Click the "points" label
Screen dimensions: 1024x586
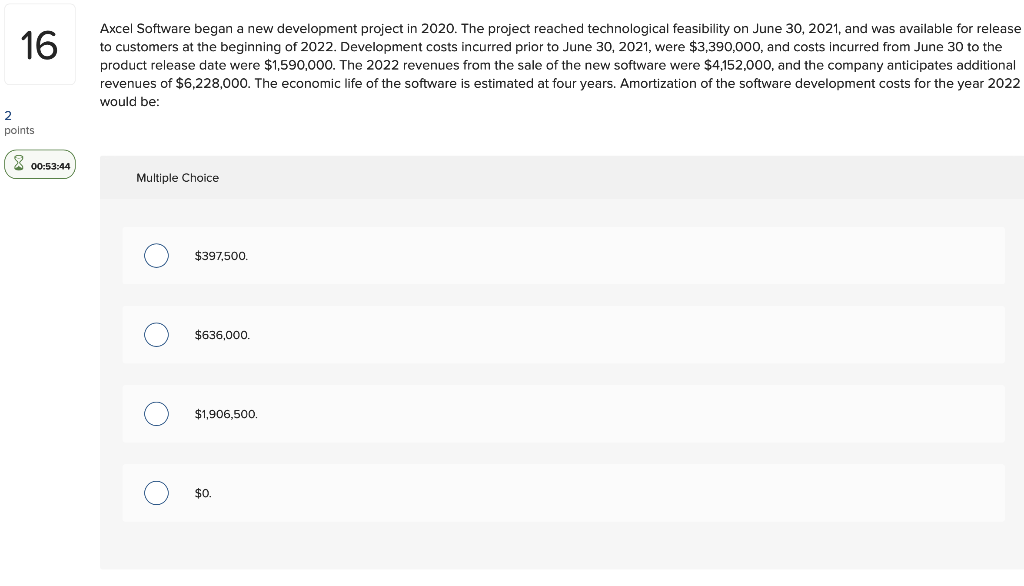[x=18, y=130]
